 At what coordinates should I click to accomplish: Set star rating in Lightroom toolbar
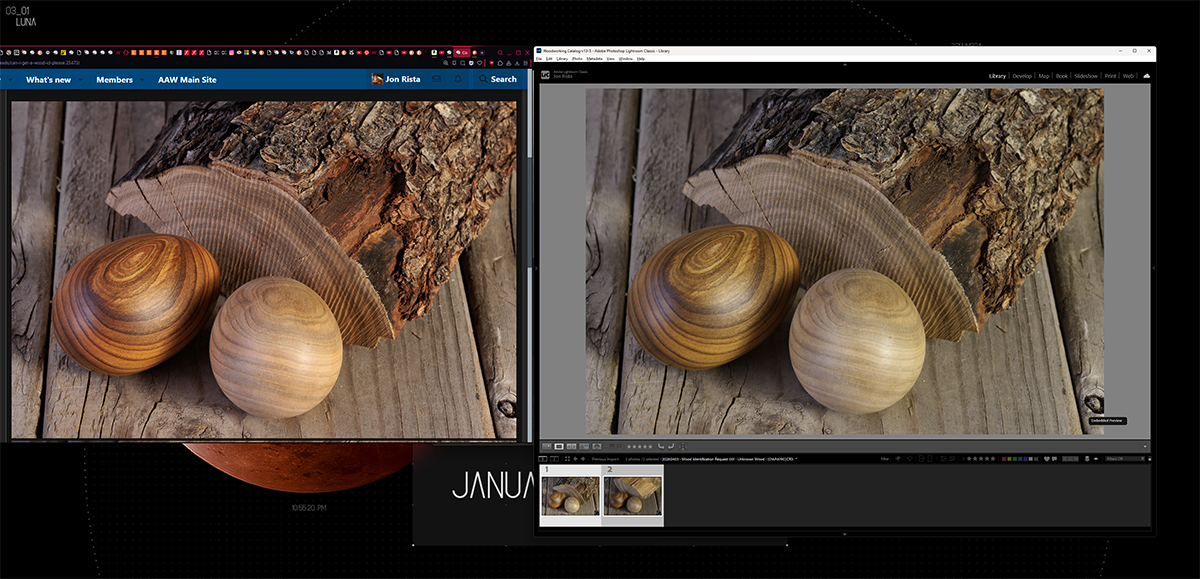click(640, 447)
